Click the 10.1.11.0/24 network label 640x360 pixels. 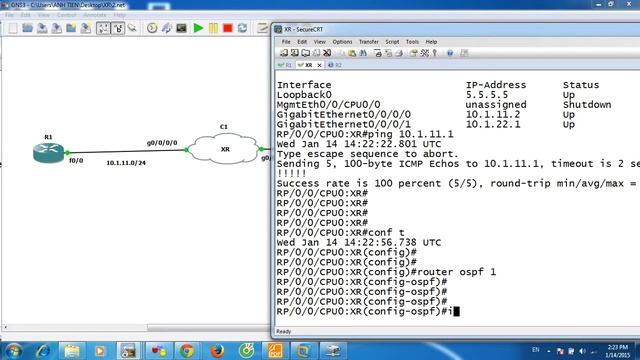pos(126,163)
